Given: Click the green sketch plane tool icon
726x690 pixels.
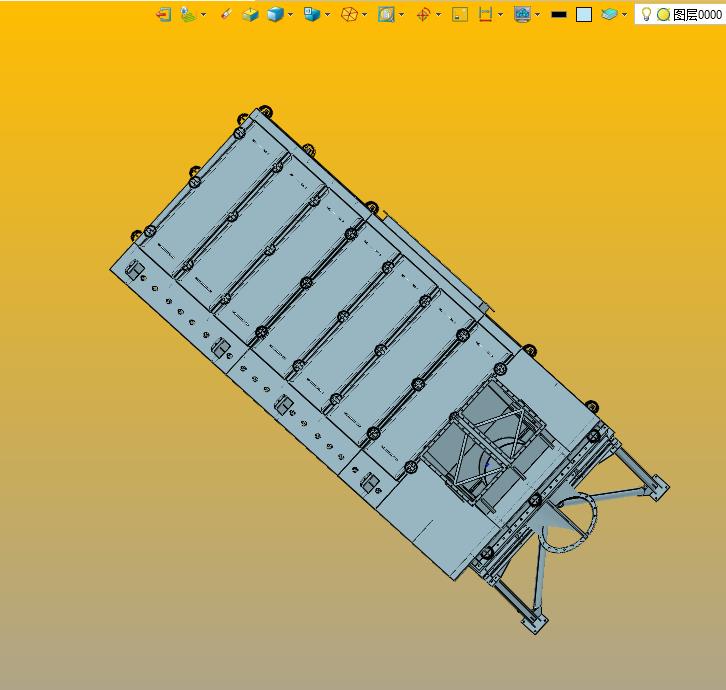Looking at the screenshot, I should (188, 15).
